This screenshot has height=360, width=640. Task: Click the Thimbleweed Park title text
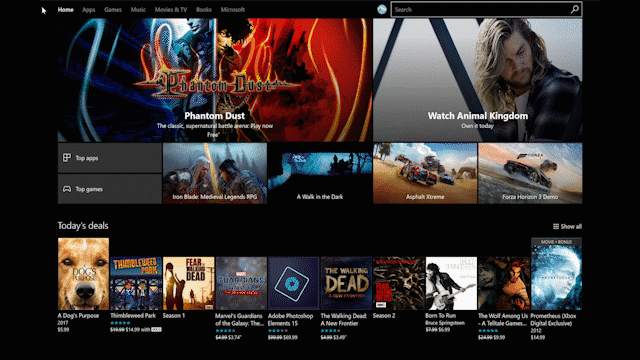click(x=133, y=316)
